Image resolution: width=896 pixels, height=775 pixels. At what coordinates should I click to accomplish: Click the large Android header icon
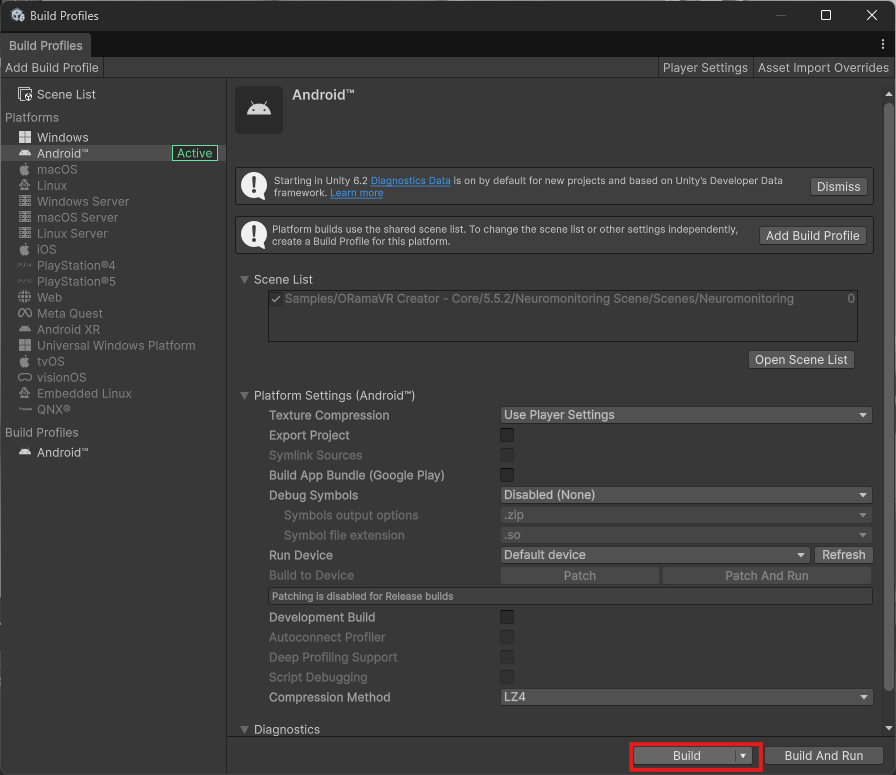point(259,109)
